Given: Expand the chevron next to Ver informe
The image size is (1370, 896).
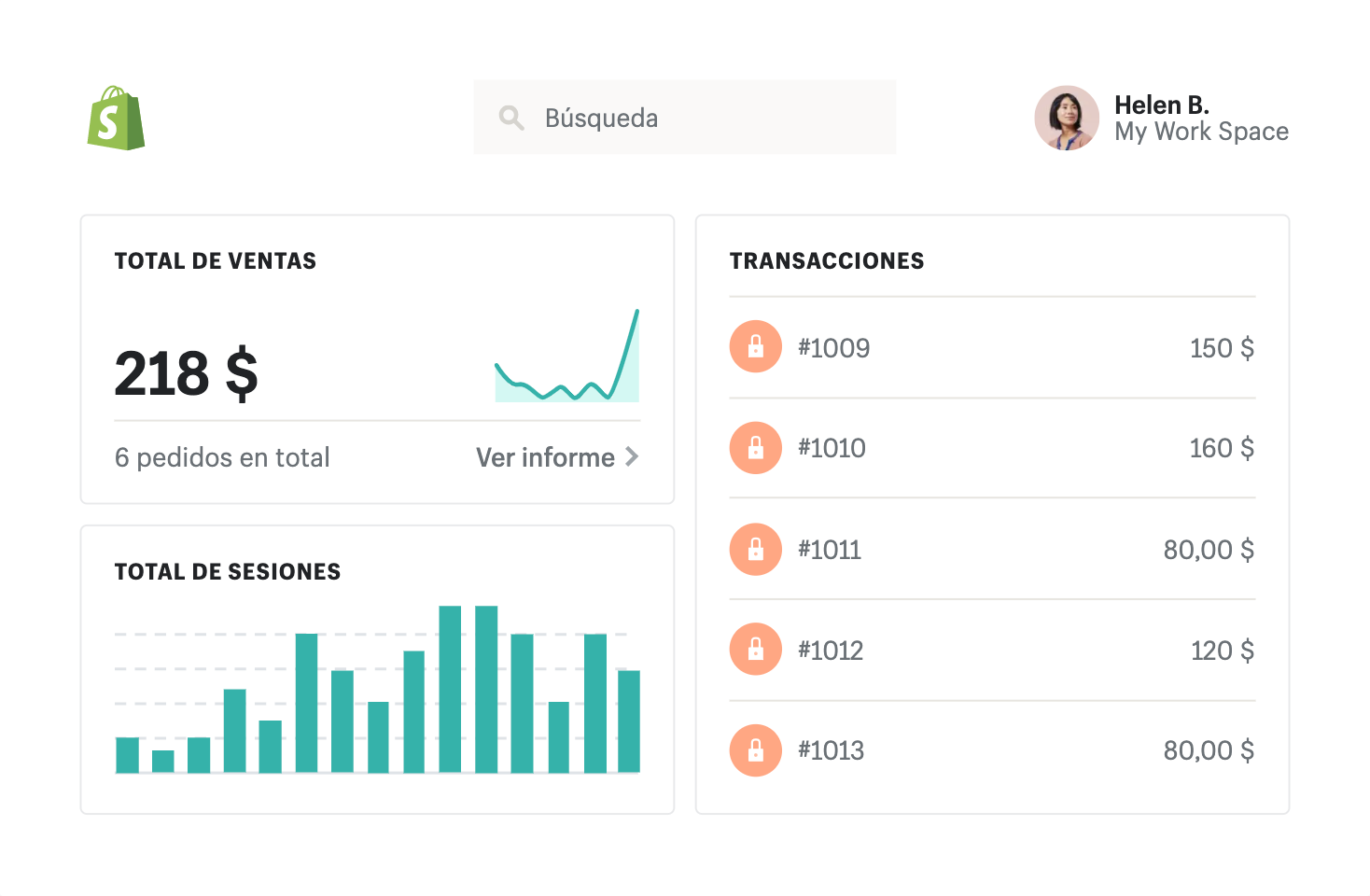Looking at the screenshot, I should tap(632, 456).
